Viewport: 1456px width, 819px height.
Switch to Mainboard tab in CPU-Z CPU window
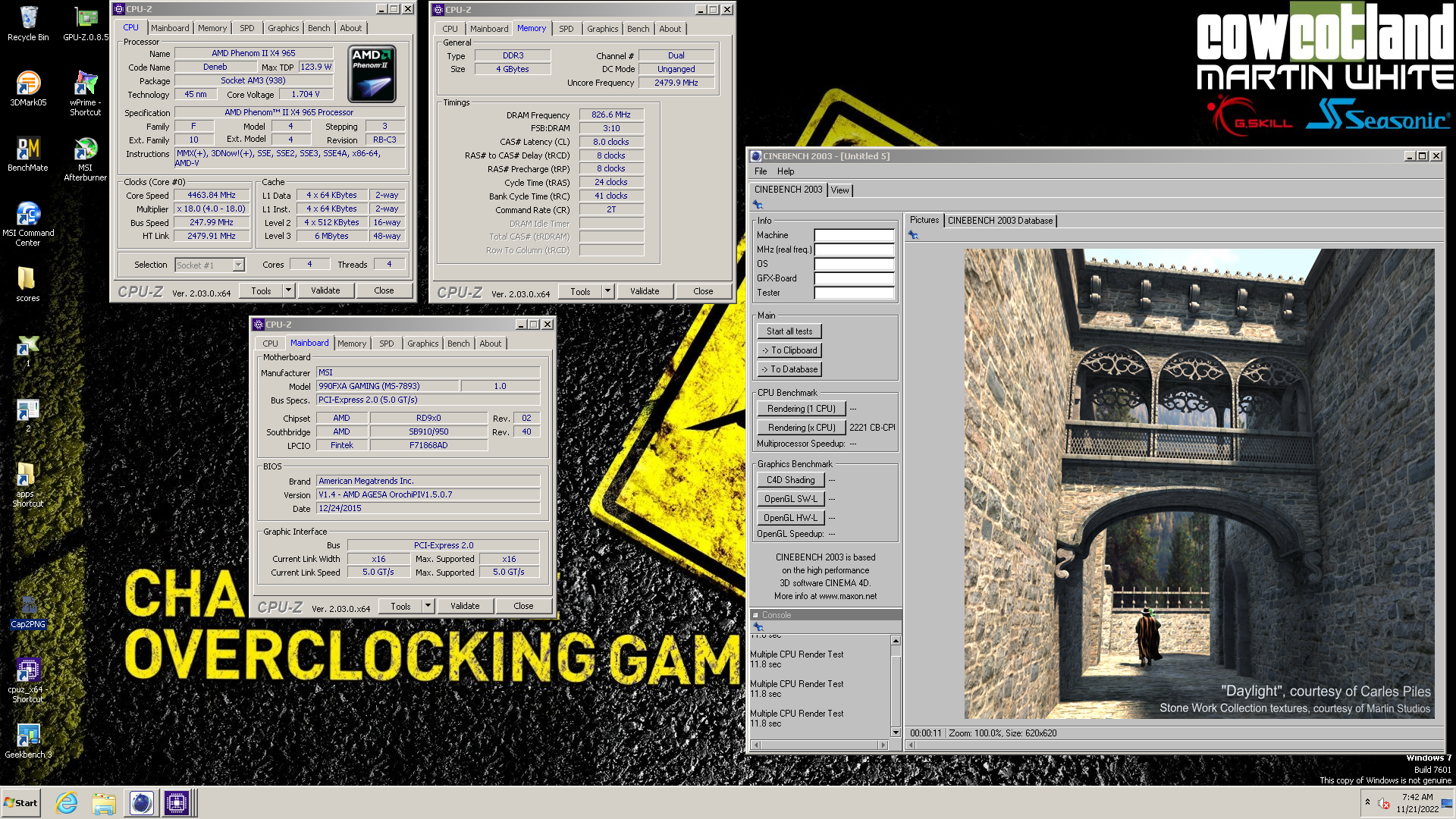pyautogui.click(x=170, y=28)
